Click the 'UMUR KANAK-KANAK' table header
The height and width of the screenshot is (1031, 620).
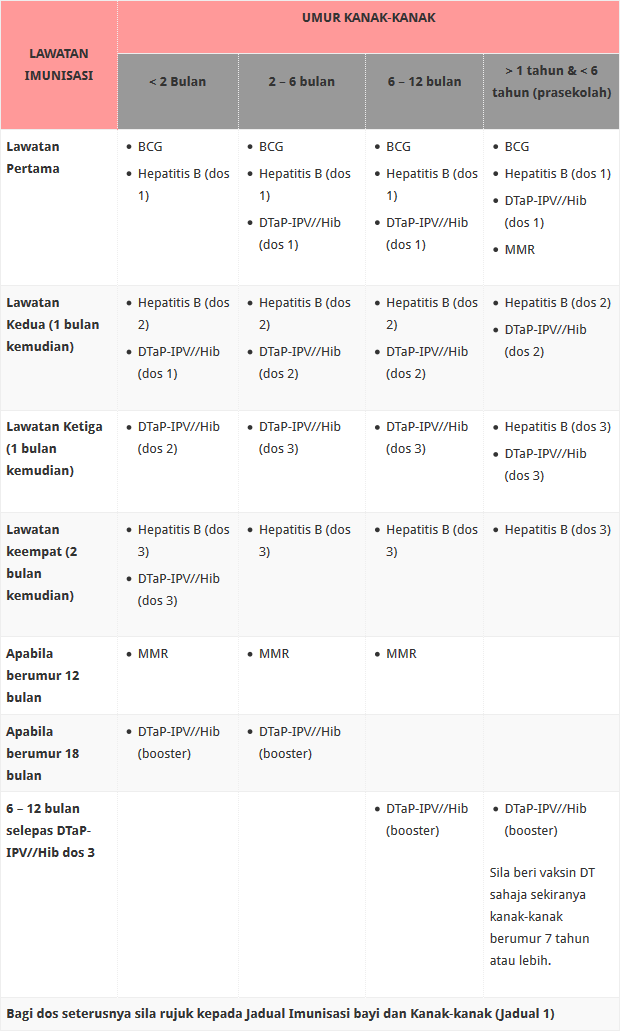(x=368, y=18)
